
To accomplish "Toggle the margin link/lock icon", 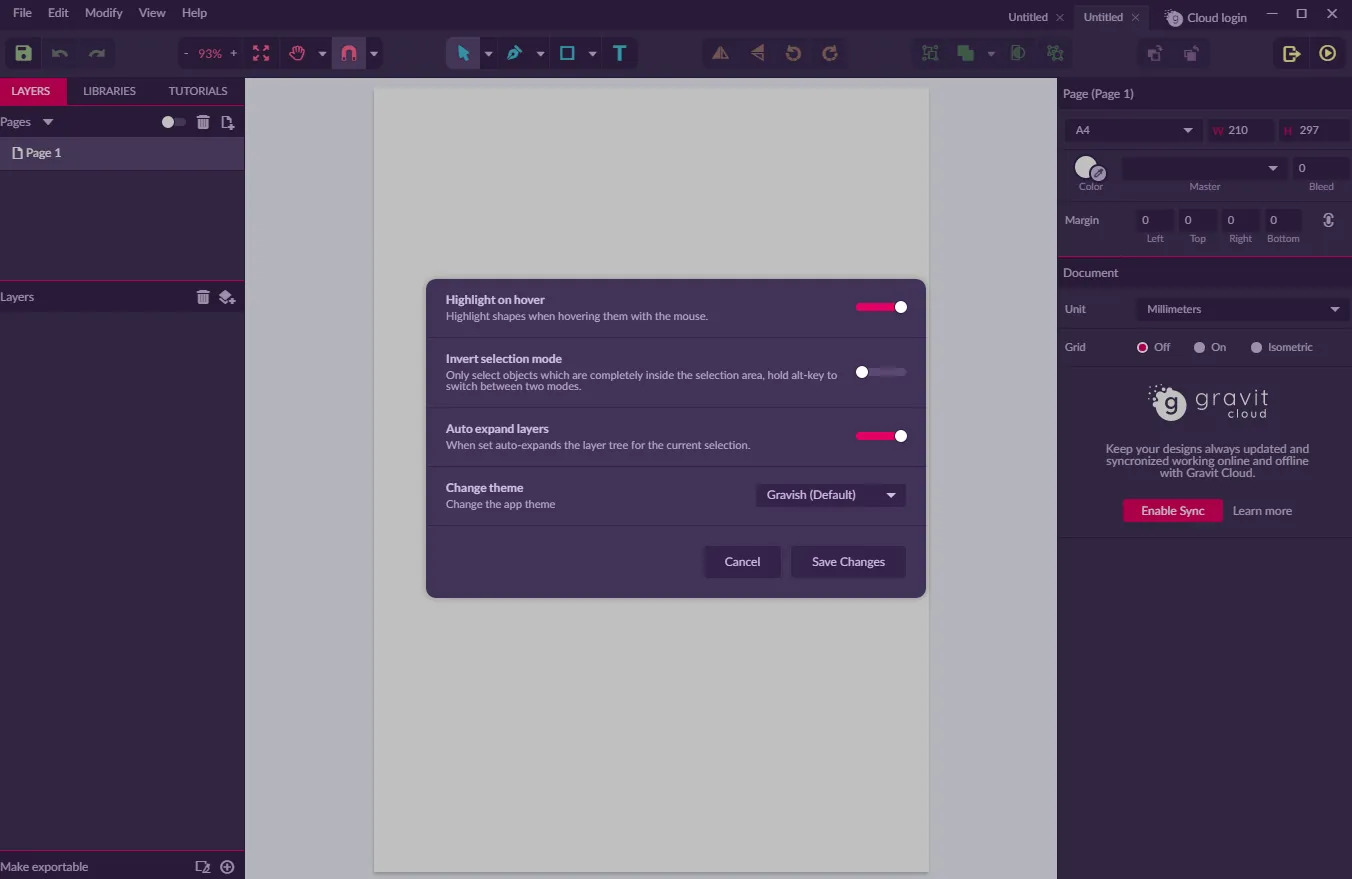I will click(x=1328, y=220).
